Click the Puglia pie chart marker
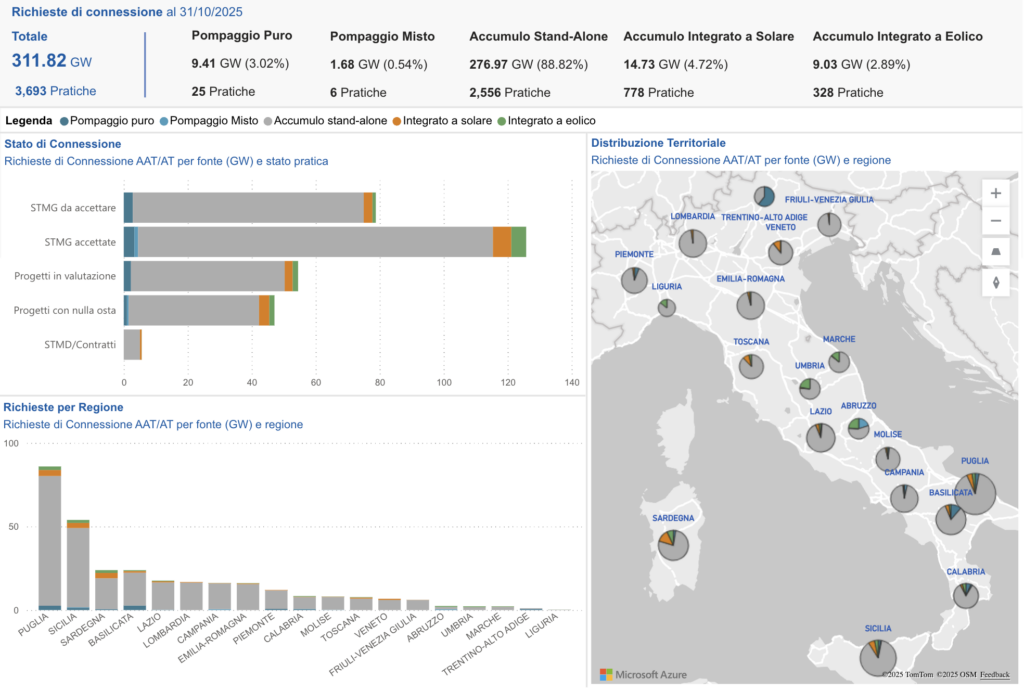The height and width of the screenshot is (690, 1024). click(974, 493)
